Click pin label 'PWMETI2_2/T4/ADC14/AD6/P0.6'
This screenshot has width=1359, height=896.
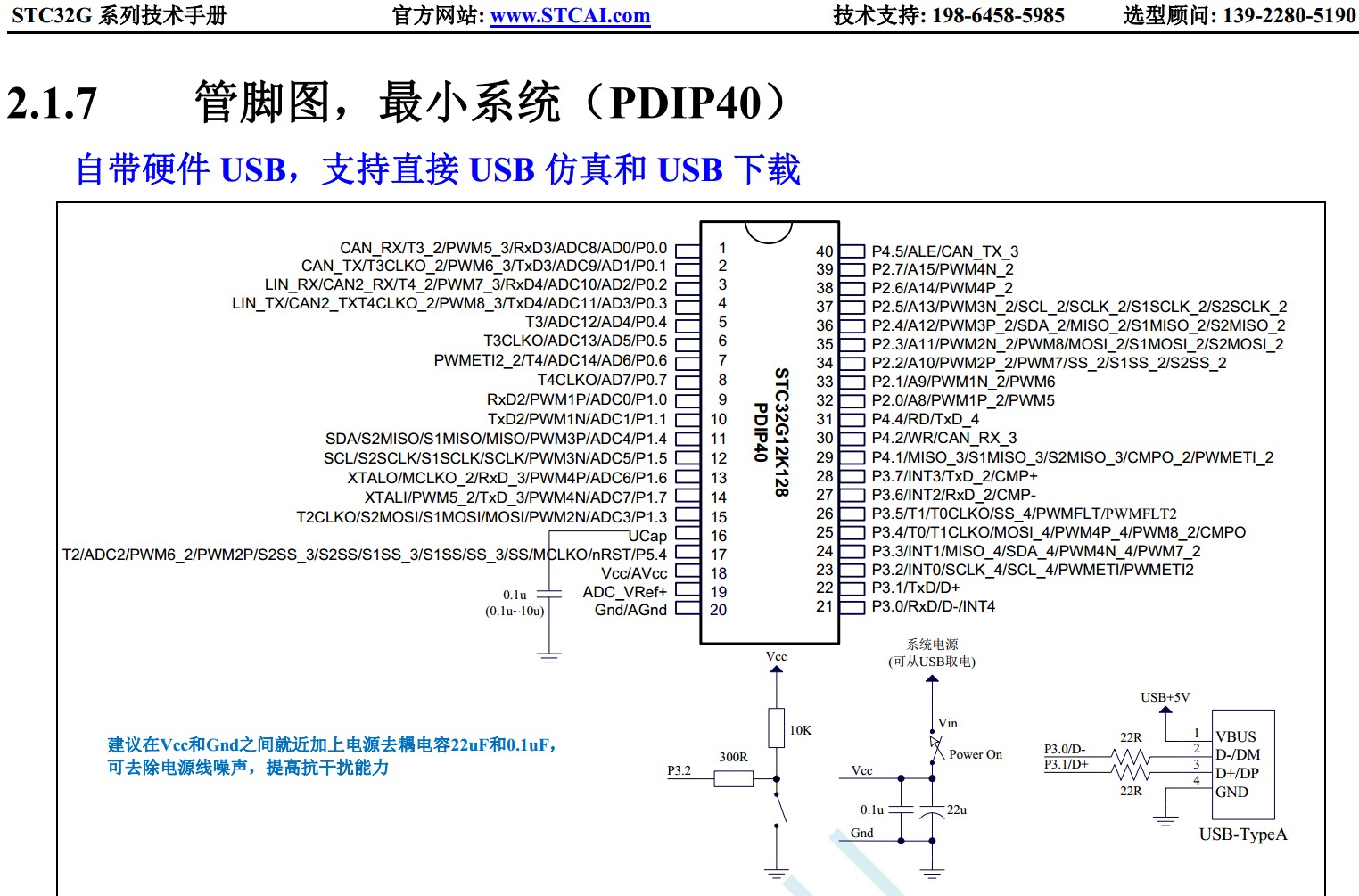coord(550,360)
